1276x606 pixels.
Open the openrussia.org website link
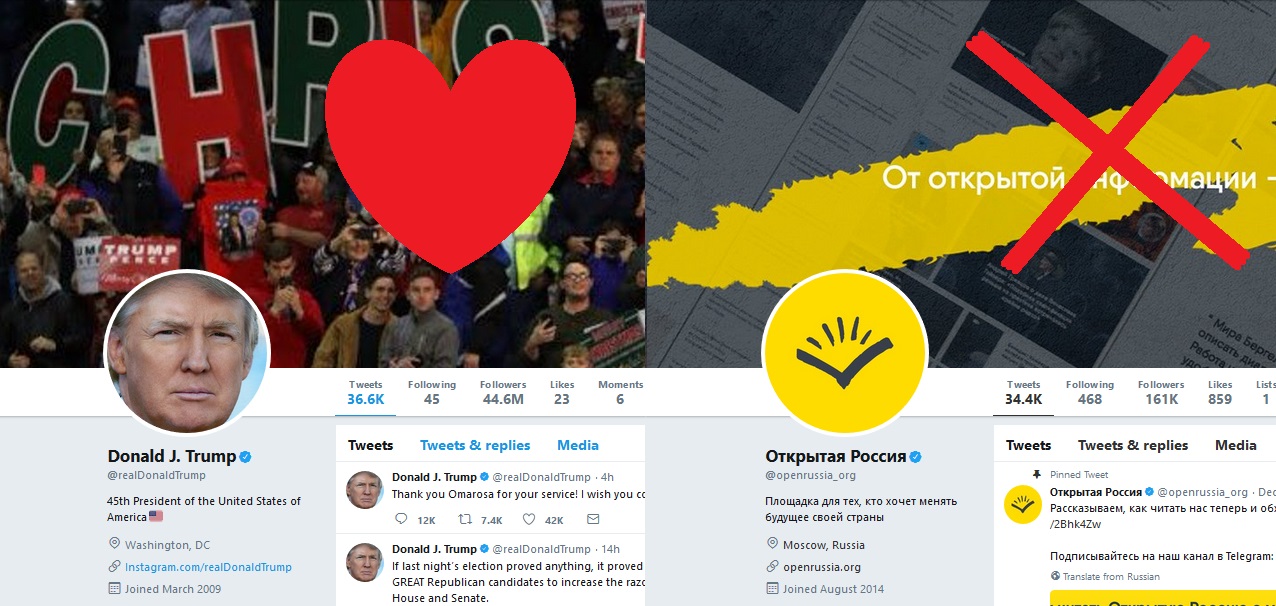pyautogui.click(x=822, y=567)
